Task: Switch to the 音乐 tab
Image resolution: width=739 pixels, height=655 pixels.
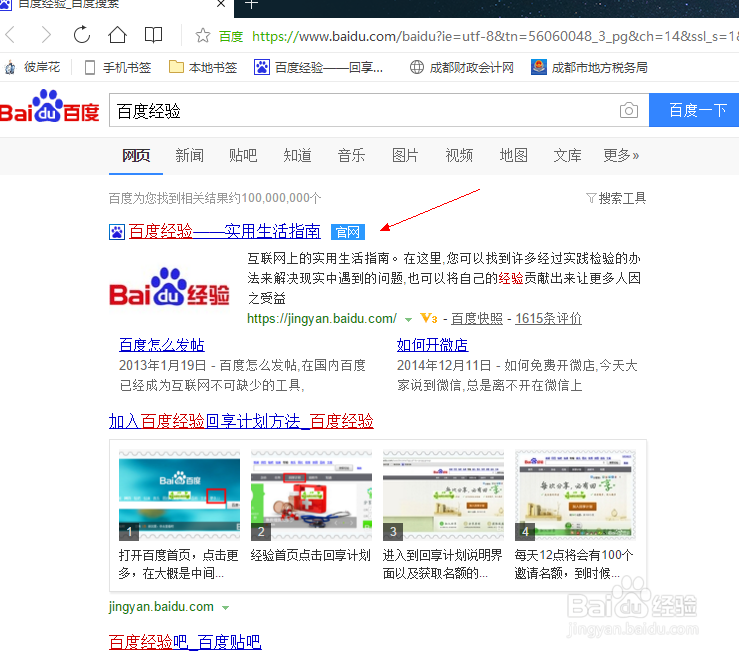Action: point(352,155)
